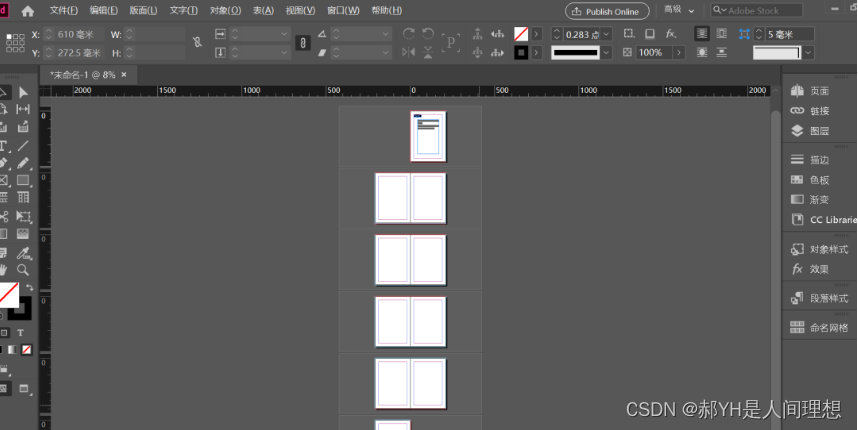The height and width of the screenshot is (430, 858).
Task: Enable wrap around object shape option
Action: click(x=702, y=52)
